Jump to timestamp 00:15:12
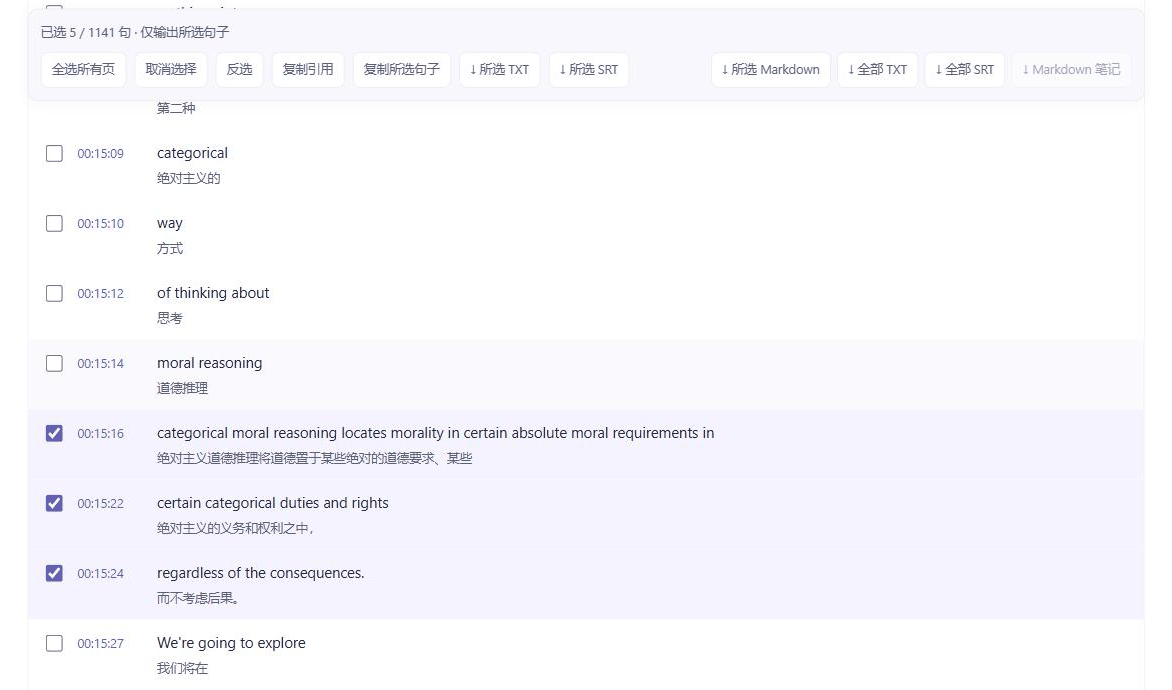1172x690 pixels. (100, 294)
